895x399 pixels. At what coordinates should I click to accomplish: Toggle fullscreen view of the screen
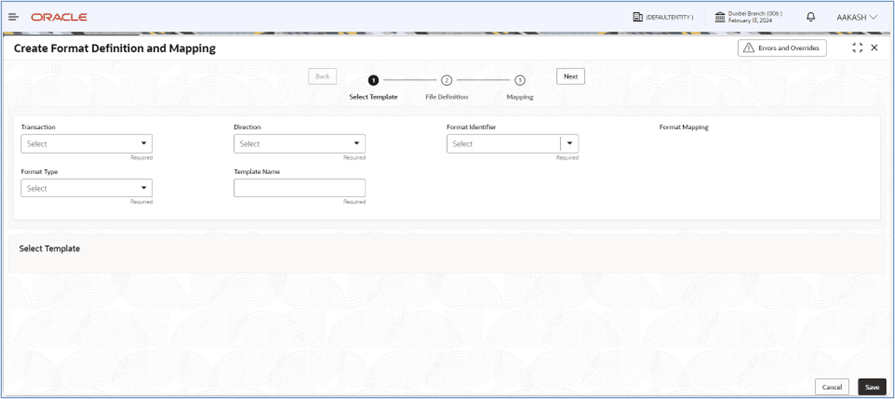pos(857,48)
